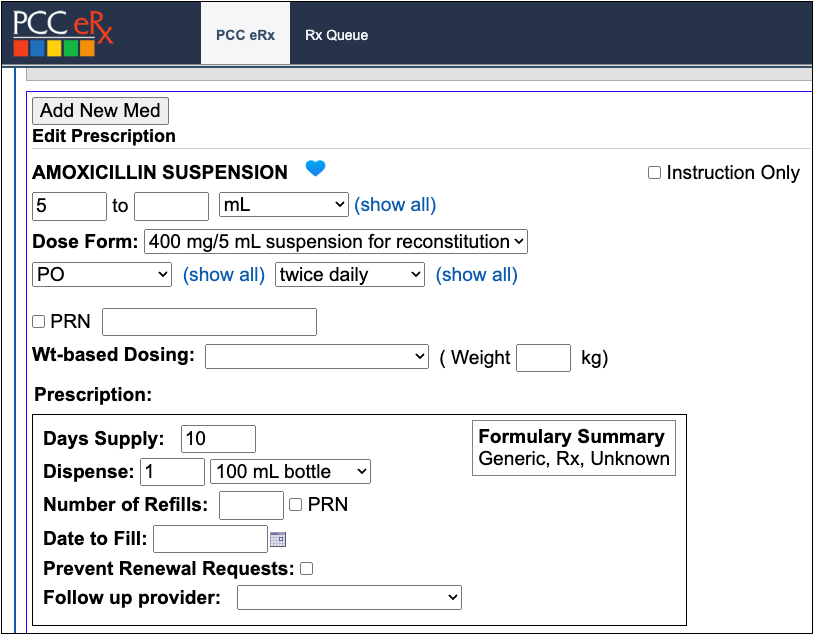813x634 pixels.
Task: Click show all next to dose unit
Action: [x=395, y=205]
